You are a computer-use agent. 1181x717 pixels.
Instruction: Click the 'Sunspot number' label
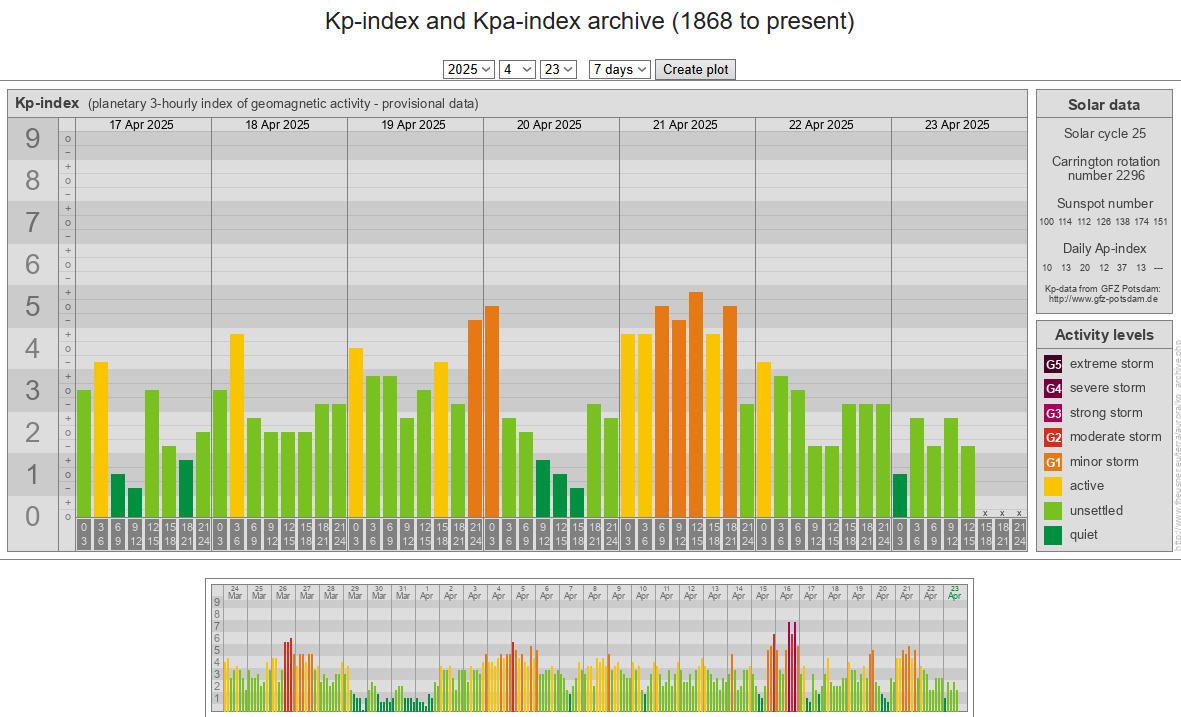pyautogui.click(x=1105, y=203)
